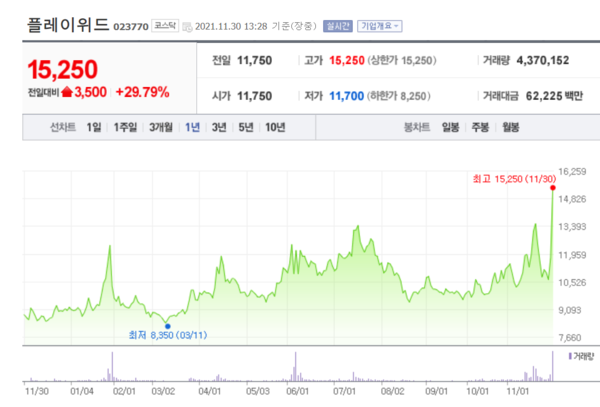Viewport: 600px width, 407px height.
Task: Click the 거래량 legend marker in volume chart
Action: click(x=570, y=357)
